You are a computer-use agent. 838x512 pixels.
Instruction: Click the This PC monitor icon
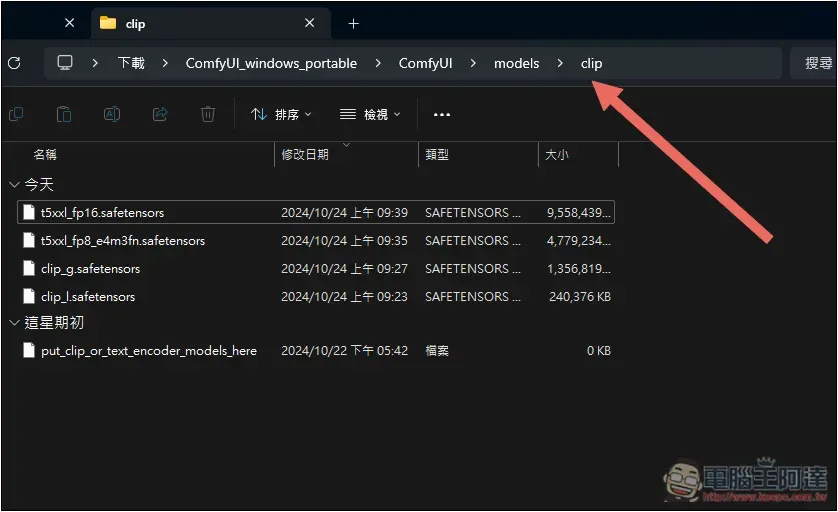click(x=65, y=63)
